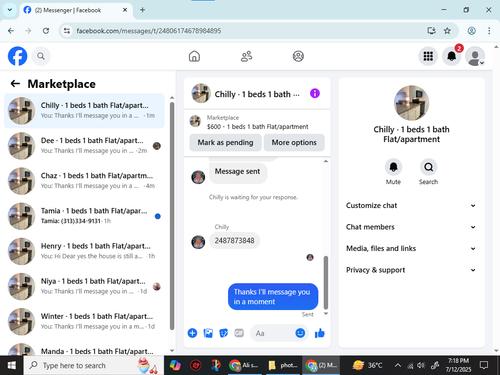
Task: Open Chrome profile icon
Action: pos(471,31)
